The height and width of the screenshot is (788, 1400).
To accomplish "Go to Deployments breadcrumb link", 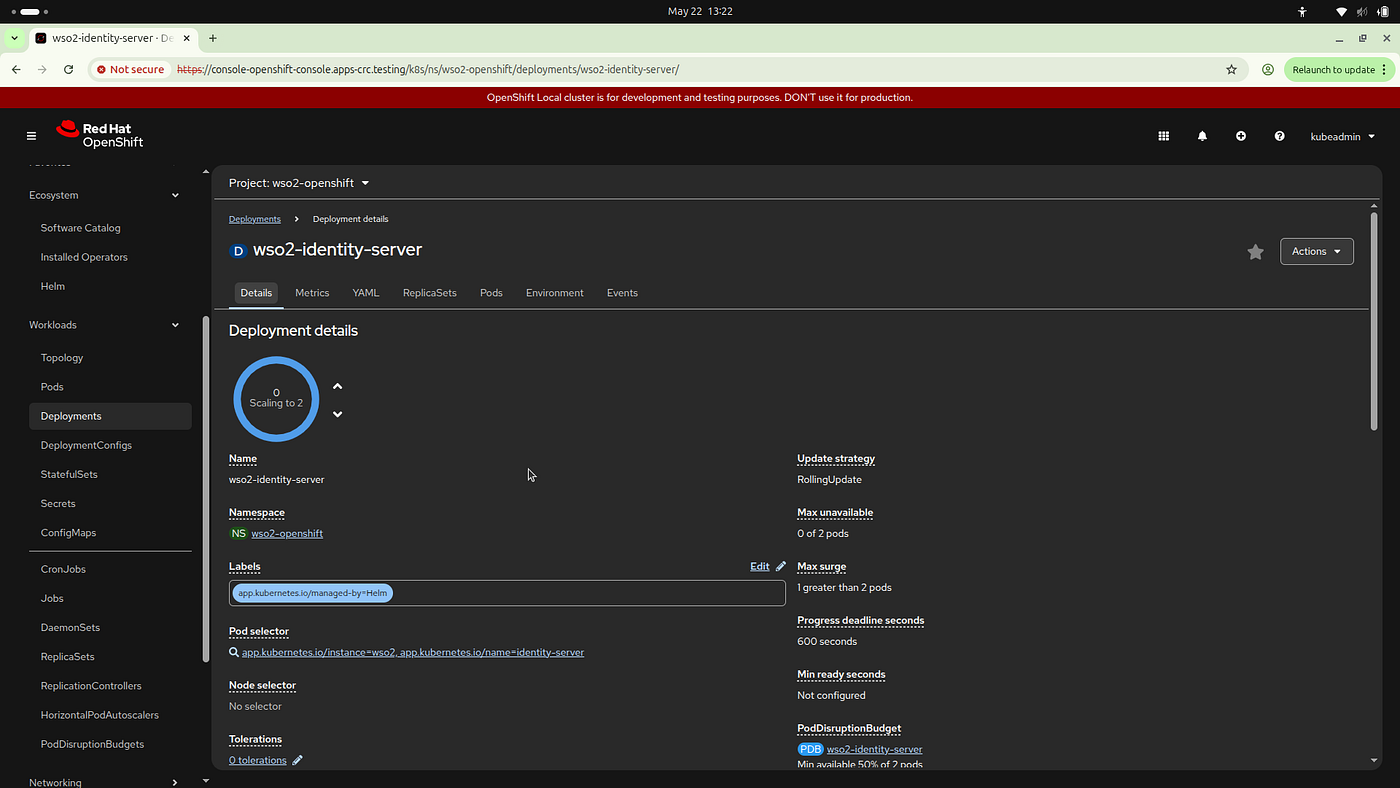I will click(x=255, y=219).
